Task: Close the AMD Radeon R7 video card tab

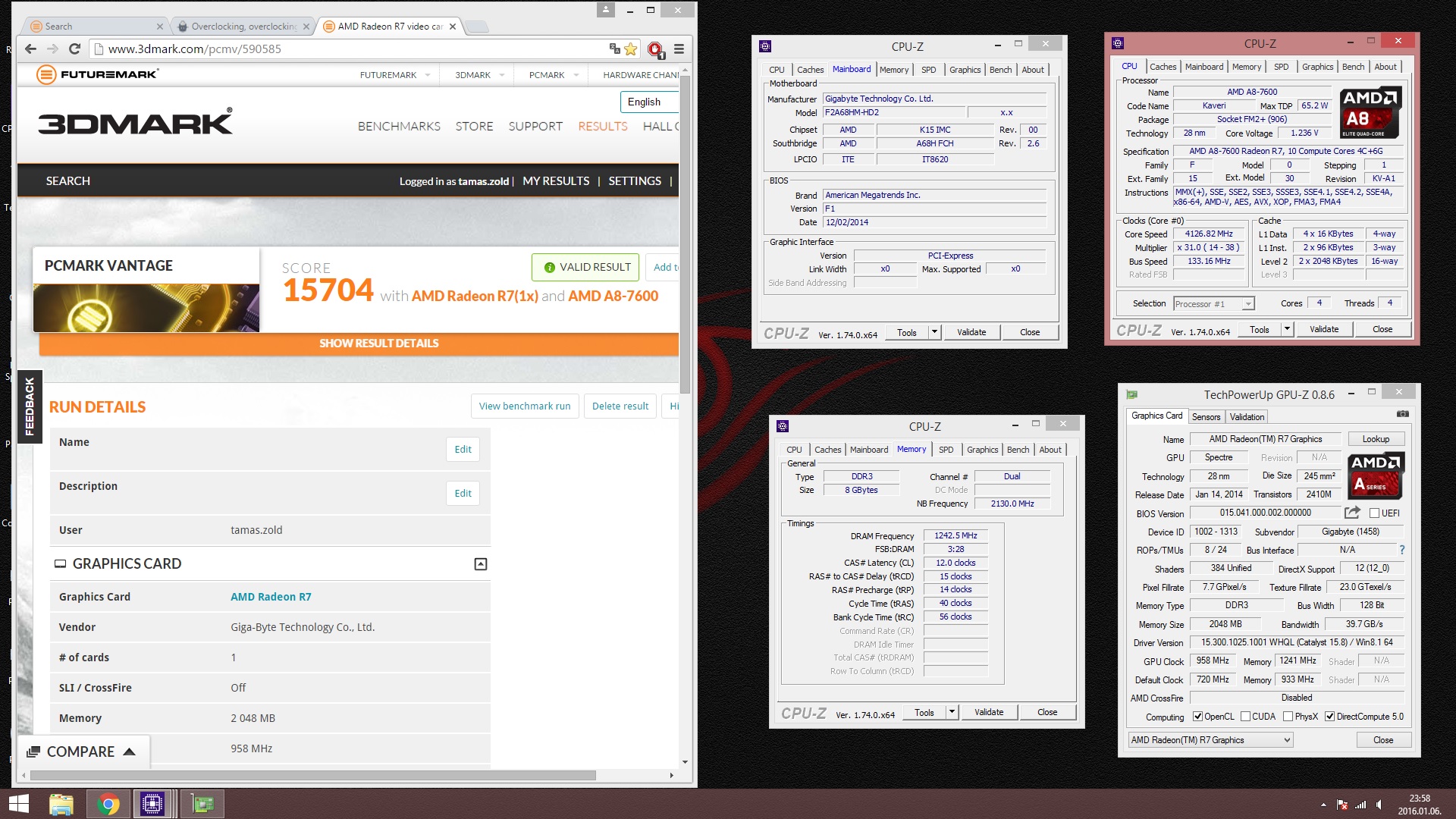Action: [453, 26]
